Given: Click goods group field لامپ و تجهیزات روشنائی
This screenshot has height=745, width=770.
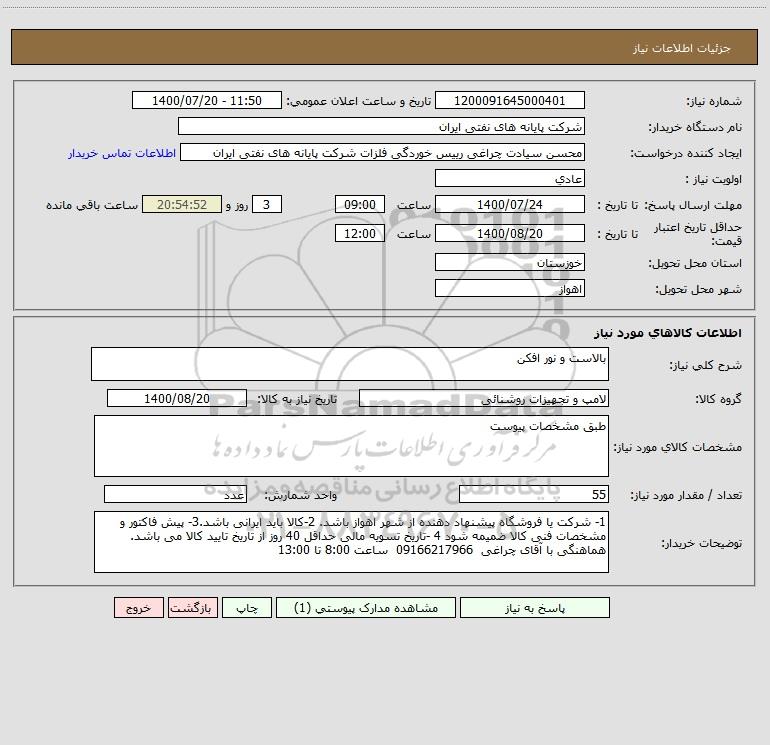Looking at the screenshot, I should pos(484,398).
